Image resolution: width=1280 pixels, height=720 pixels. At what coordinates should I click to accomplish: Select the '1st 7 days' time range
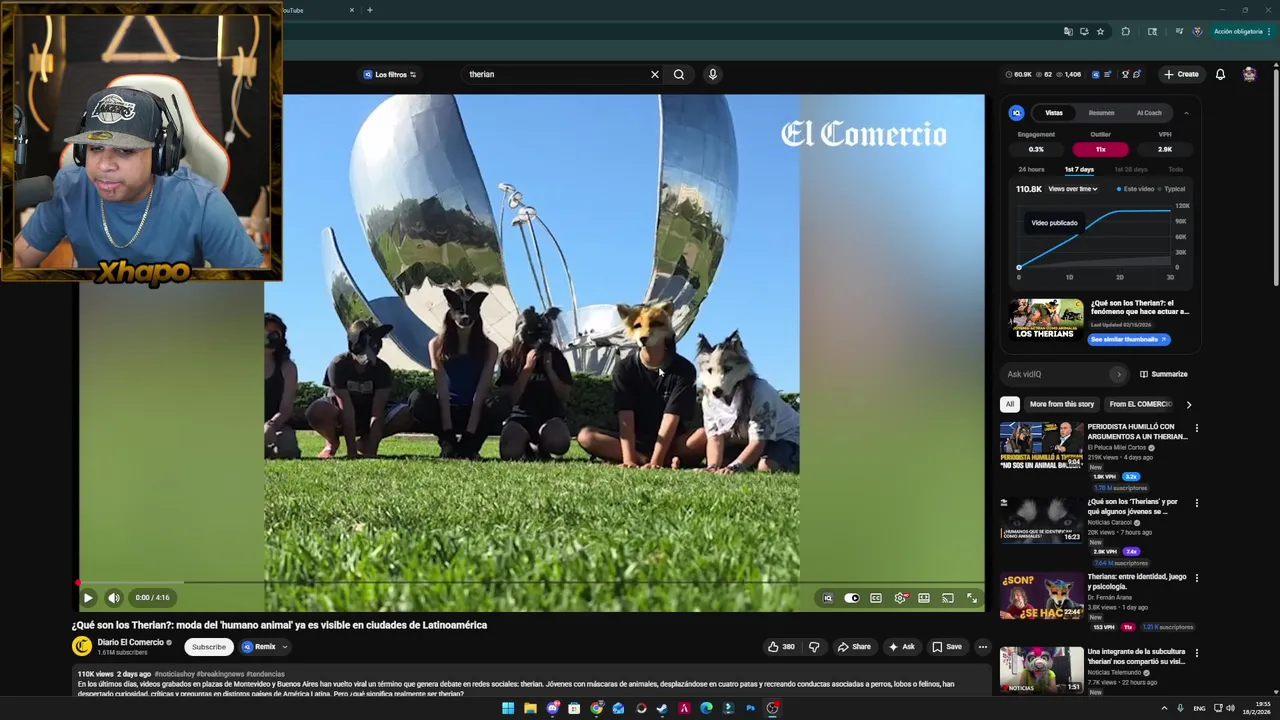pos(1079,169)
